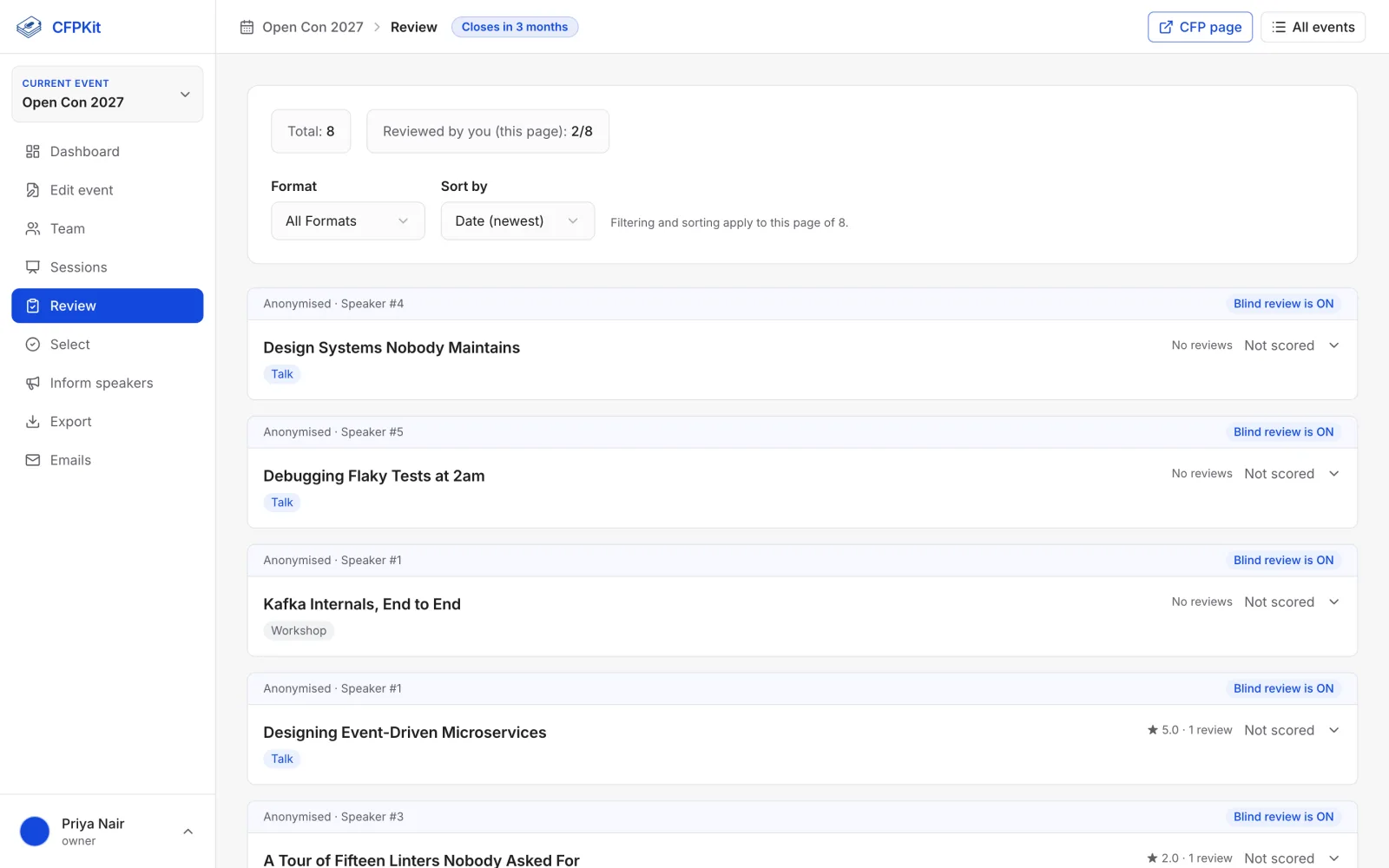The image size is (1389, 868).
Task: Click the Dashboard grid icon
Action: (33, 151)
